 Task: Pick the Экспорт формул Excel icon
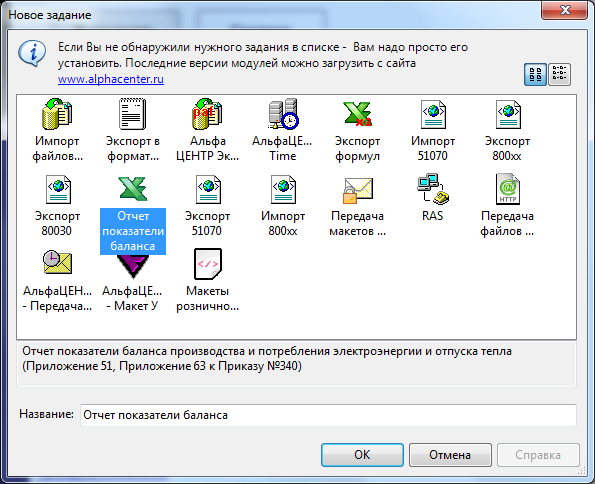[357, 114]
